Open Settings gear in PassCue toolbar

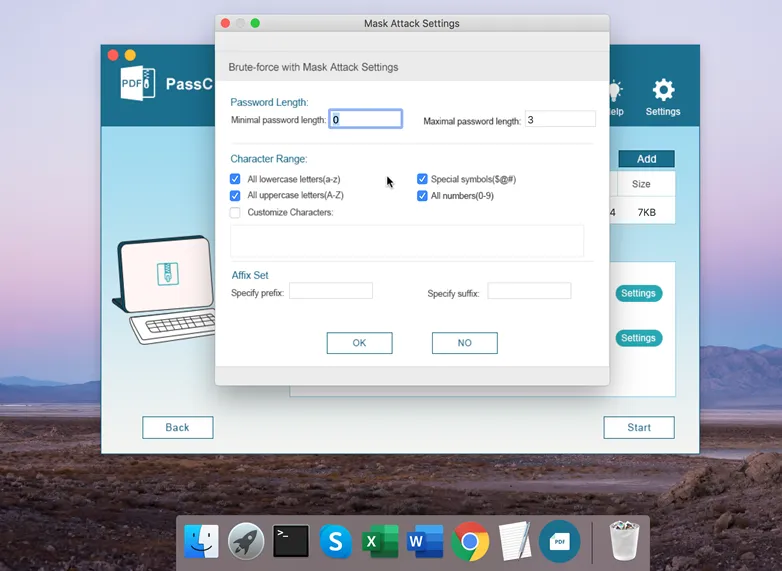coord(663,97)
